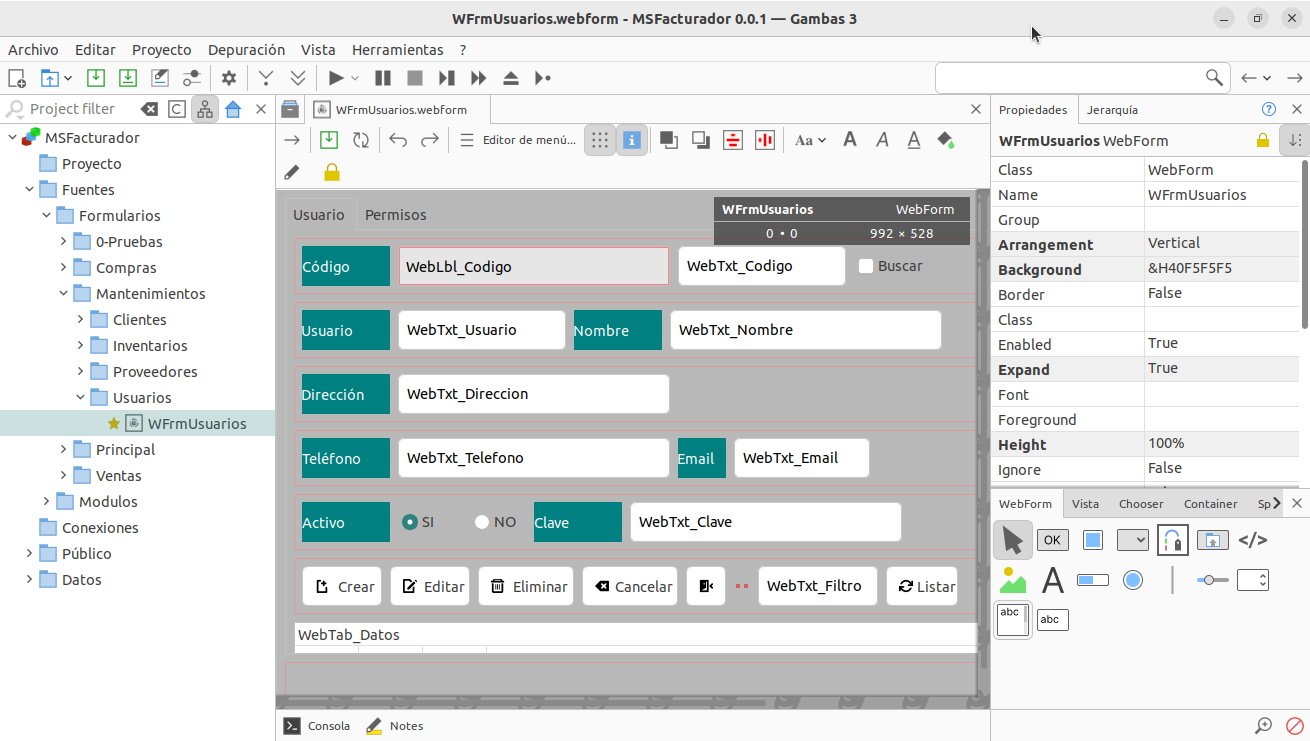Screen dimensions: 1310x741
Task: Clear the project filter with the backspace icon
Action: [x=149, y=109]
